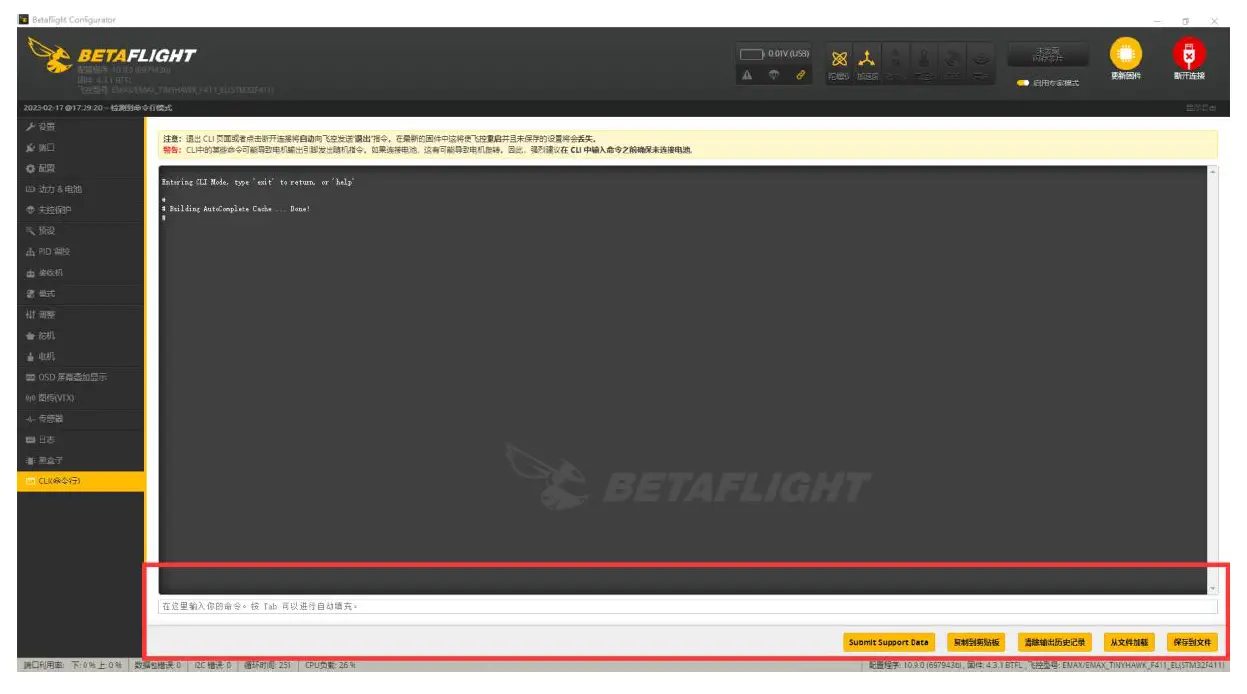Image resolution: width=1247 pixels, height=694 pixels.
Task: Open the 配置 configuration tab with gear icon
Action: 80,169
